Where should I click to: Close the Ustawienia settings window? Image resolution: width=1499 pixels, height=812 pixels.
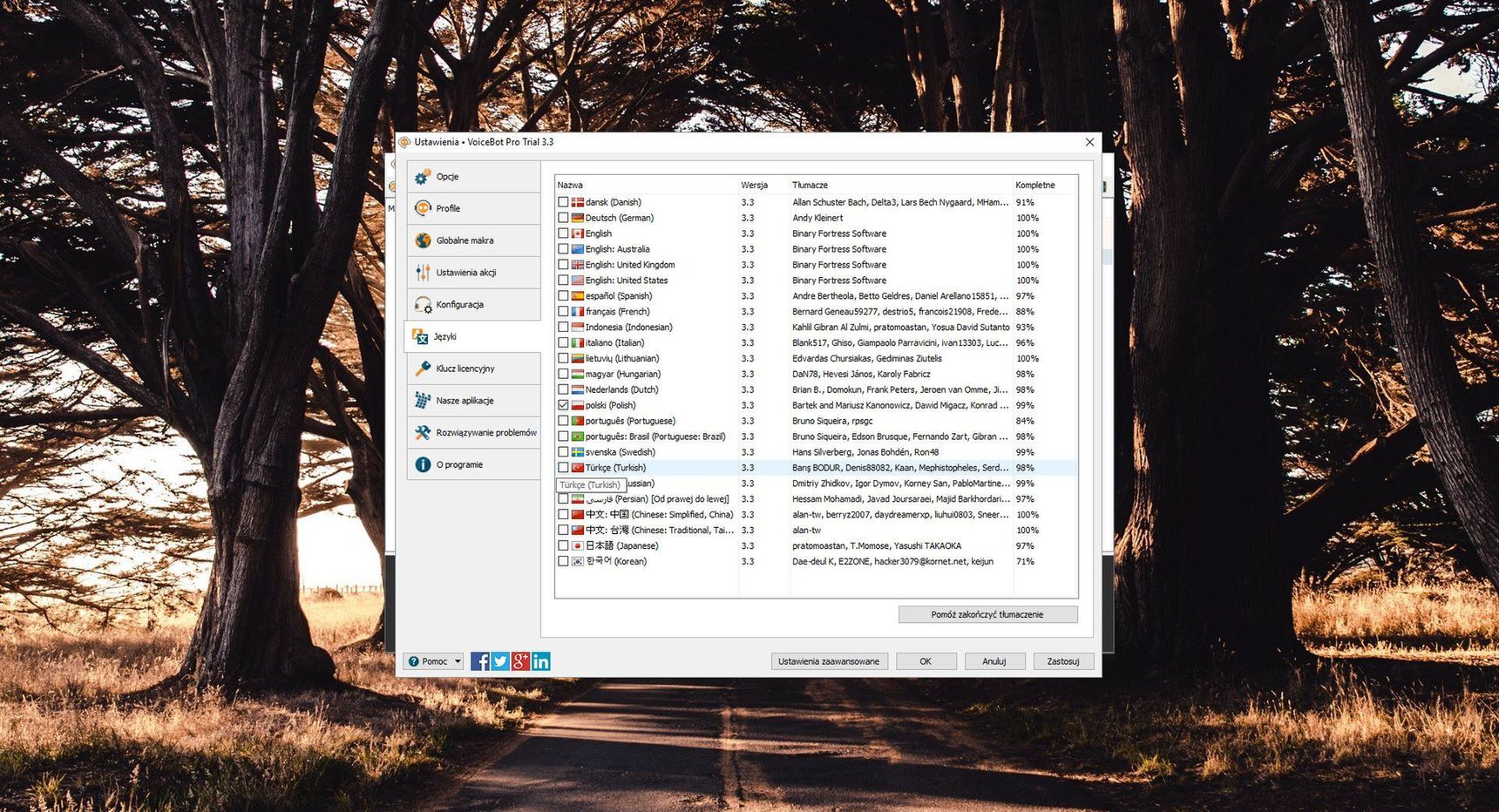1089,142
